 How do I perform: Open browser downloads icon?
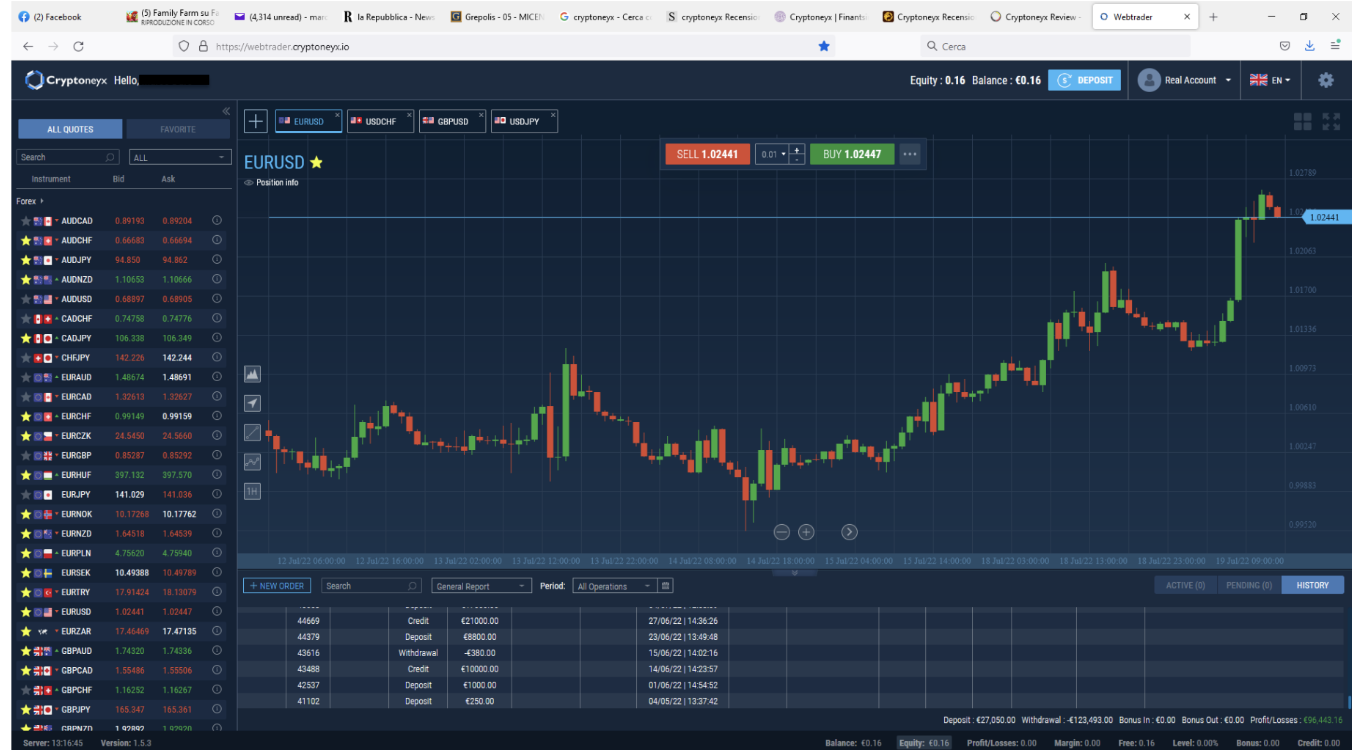point(1311,46)
